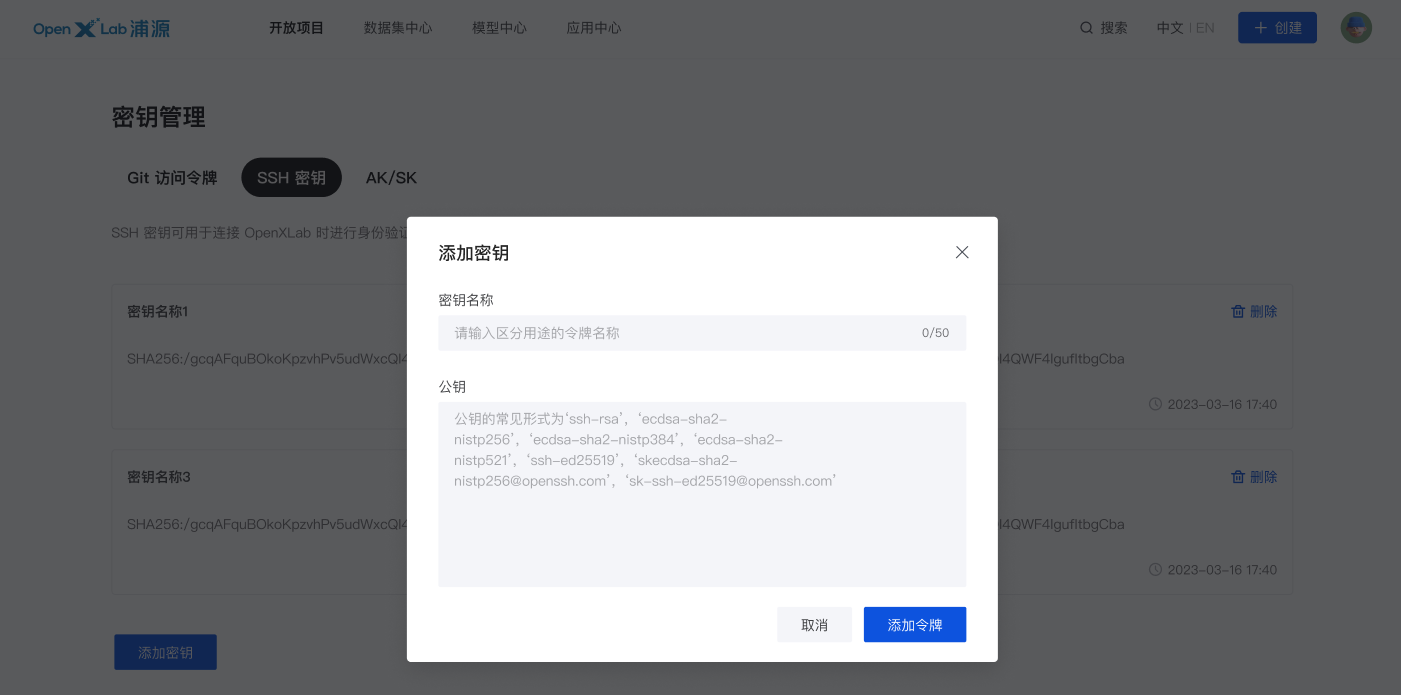Select the trash icon next to 密钥名称1
1401x695 pixels.
point(1238,311)
